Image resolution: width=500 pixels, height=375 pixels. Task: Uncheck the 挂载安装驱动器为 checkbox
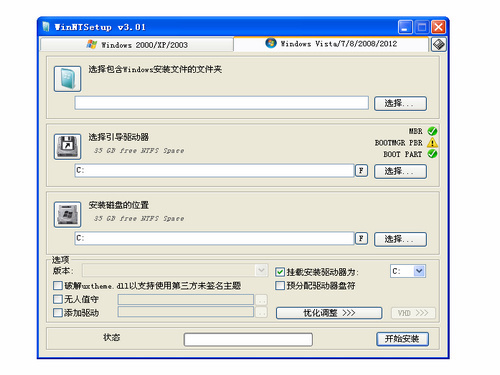tap(280, 272)
